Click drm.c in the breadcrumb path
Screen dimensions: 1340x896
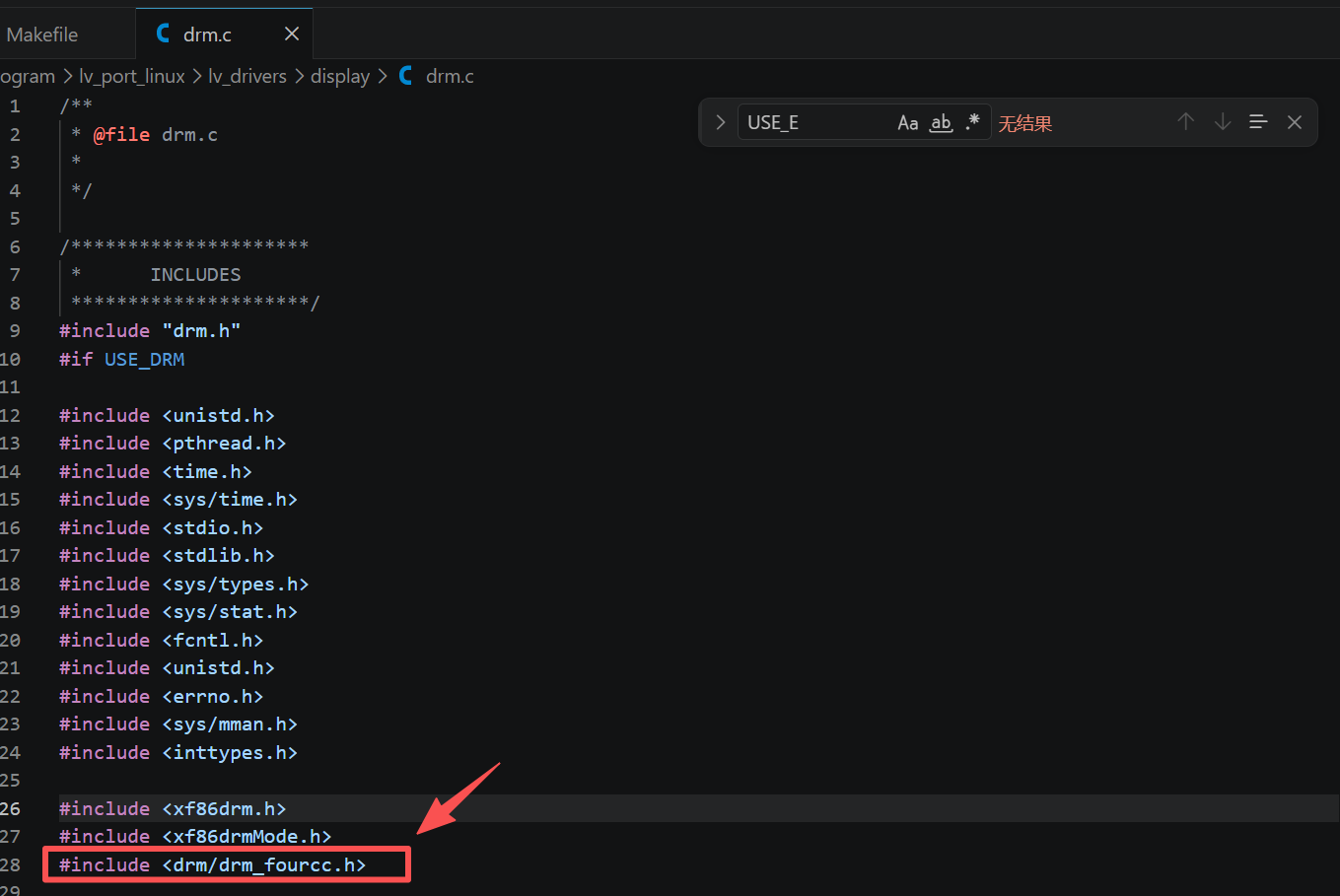tap(450, 76)
